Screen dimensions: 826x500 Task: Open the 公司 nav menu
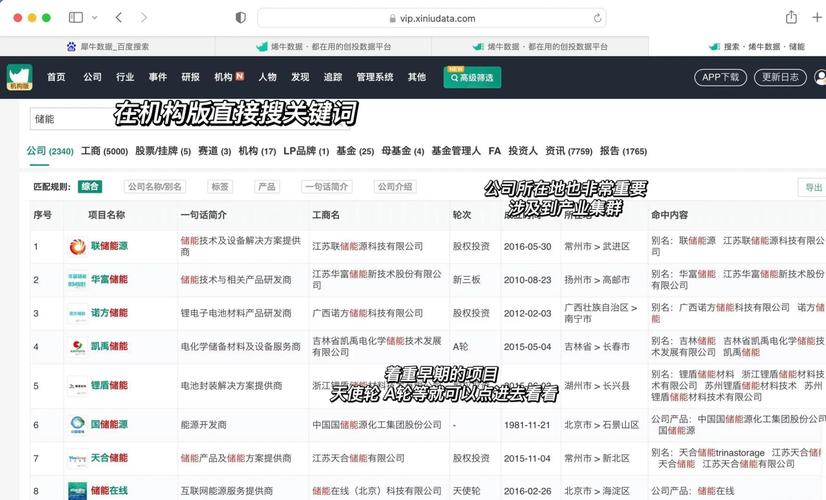[x=92, y=77]
